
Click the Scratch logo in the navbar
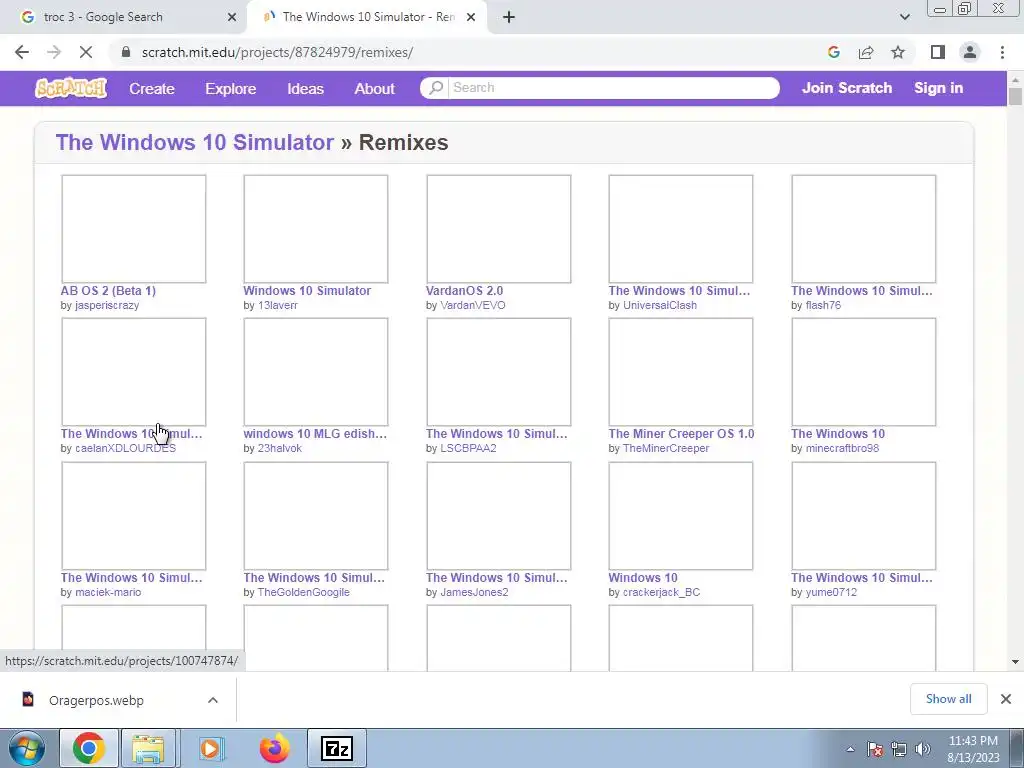(71, 88)
